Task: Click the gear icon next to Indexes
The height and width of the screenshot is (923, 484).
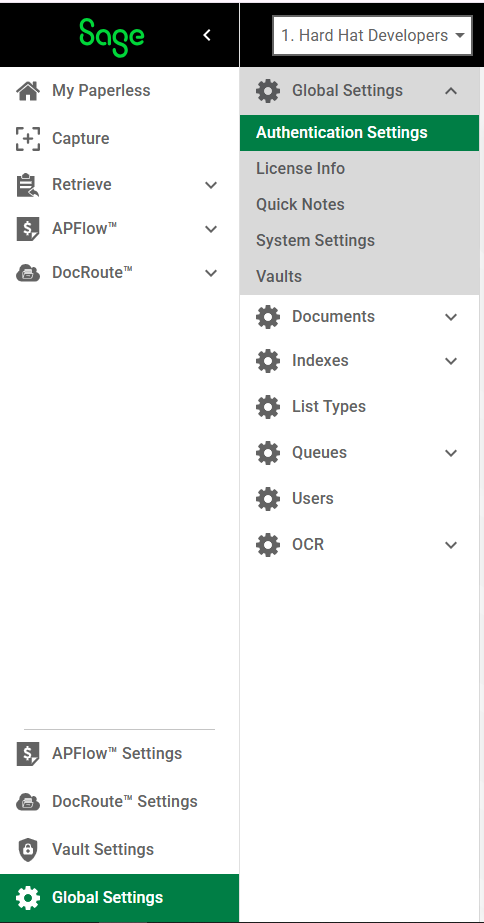Action: pyautogui.click(x=268, y=361)
